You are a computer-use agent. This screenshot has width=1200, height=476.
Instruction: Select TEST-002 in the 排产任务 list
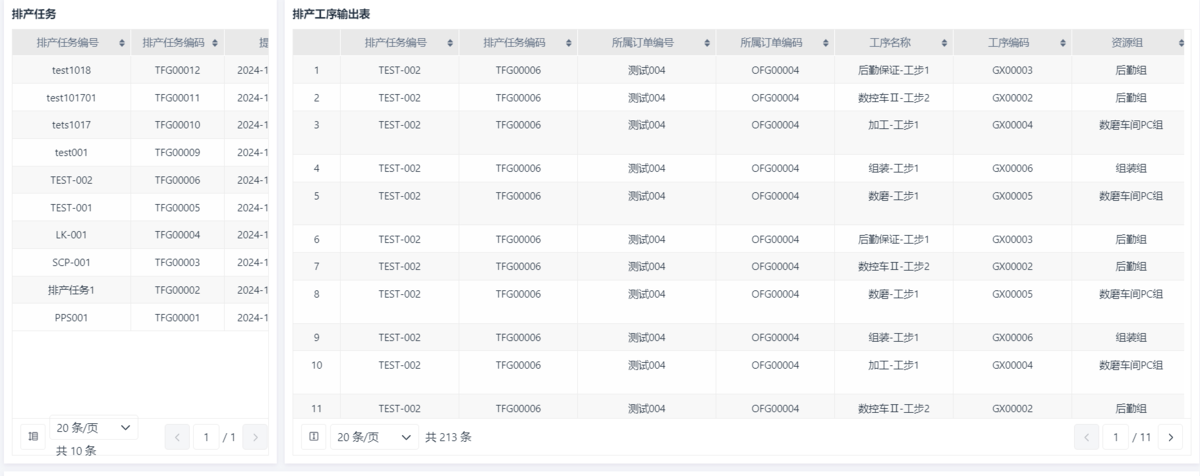[x=140, y=180]
